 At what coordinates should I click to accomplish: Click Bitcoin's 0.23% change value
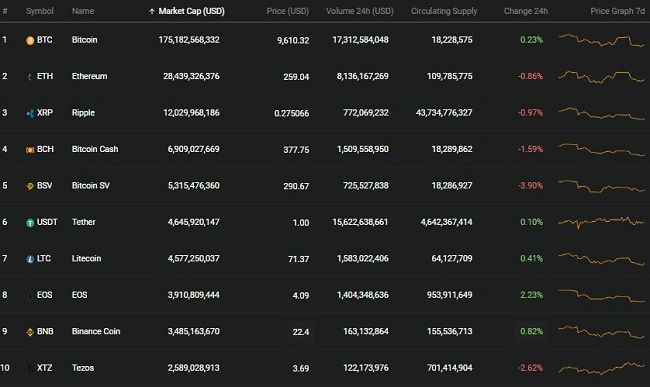(x=531, y=40)
